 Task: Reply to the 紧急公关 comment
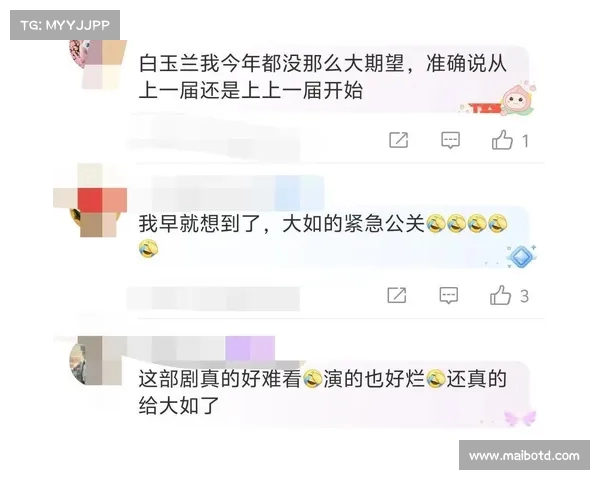click(x=448, y=296)
